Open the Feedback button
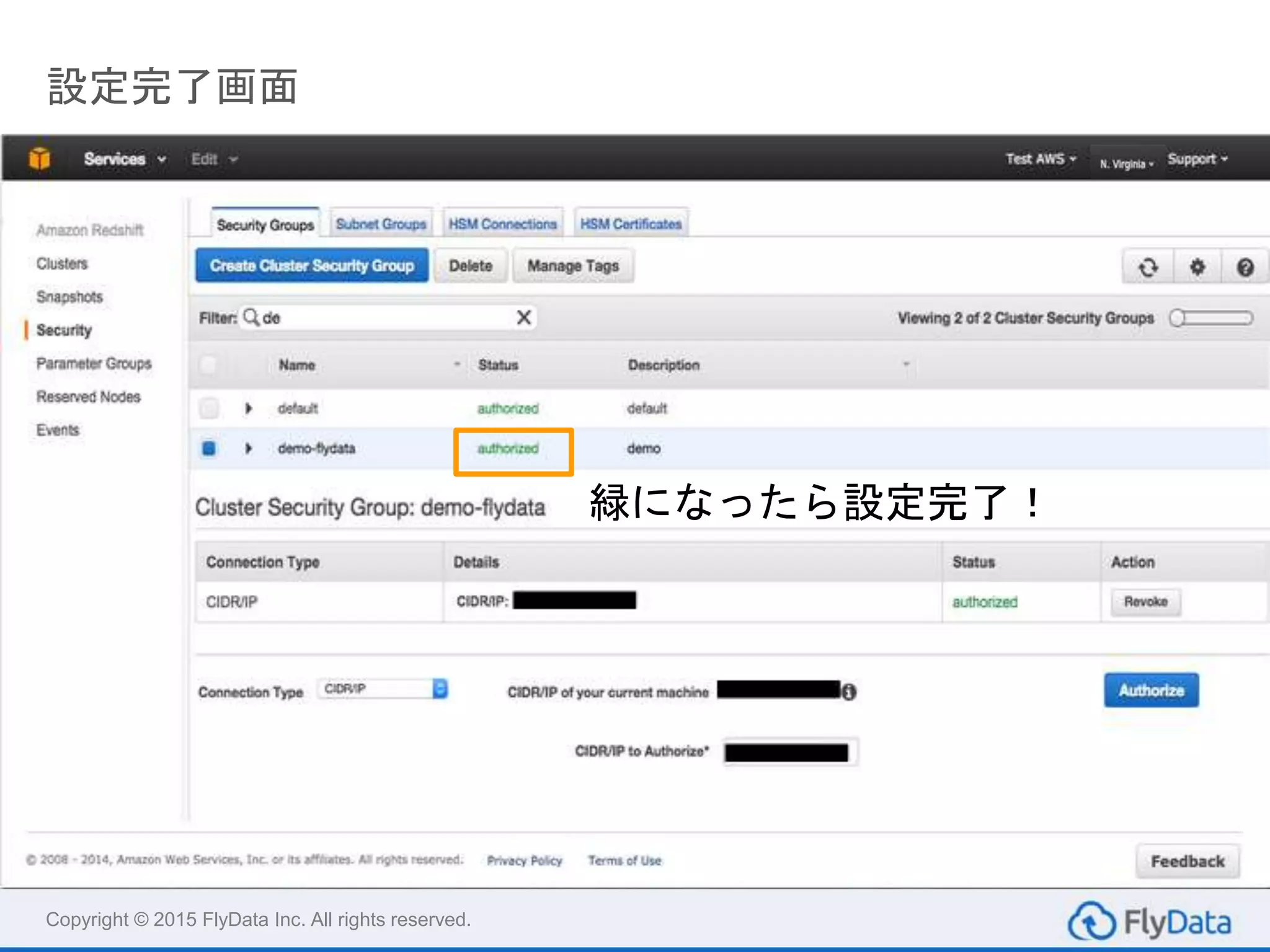Viewport: 1270px width, 952px height. point(1188,861)
